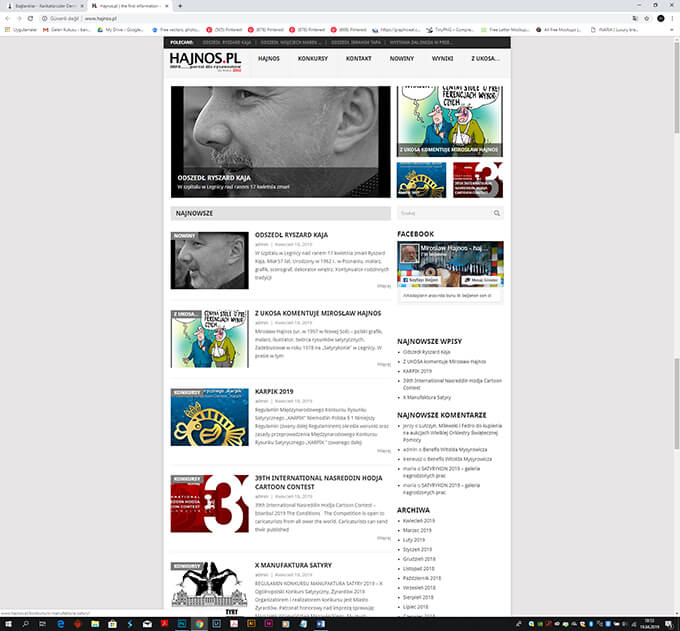Expand bookmarks overflow chevron
This screenshot has width=680, height=631.
(672, 30)
